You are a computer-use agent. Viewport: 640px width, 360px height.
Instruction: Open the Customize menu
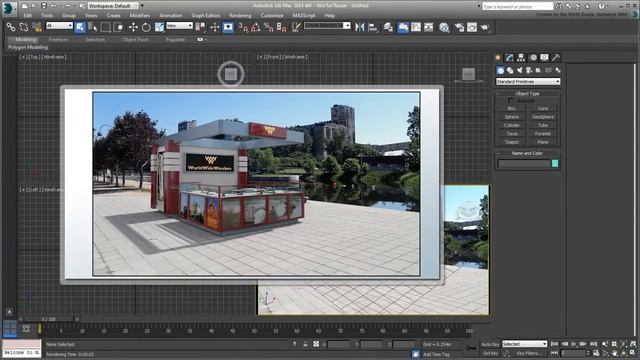(x=272, y=16)
